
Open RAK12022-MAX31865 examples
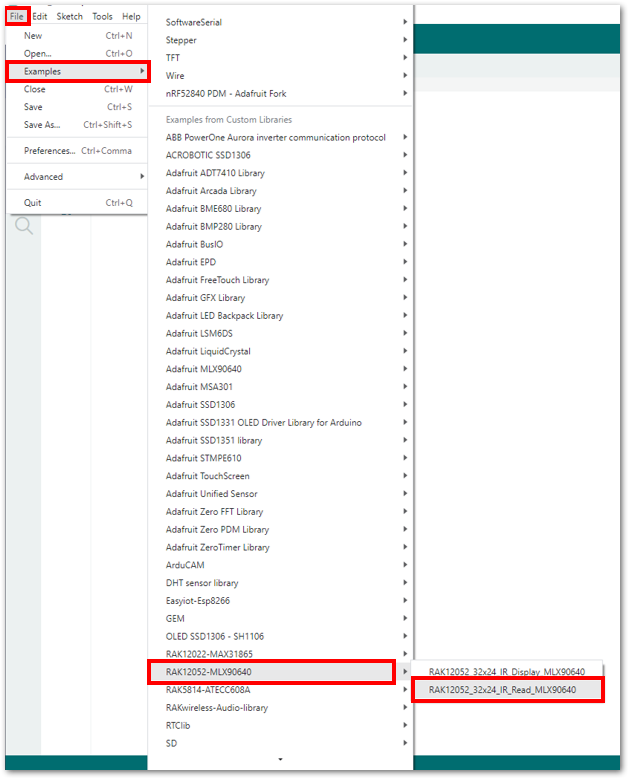tap(281, 654)
